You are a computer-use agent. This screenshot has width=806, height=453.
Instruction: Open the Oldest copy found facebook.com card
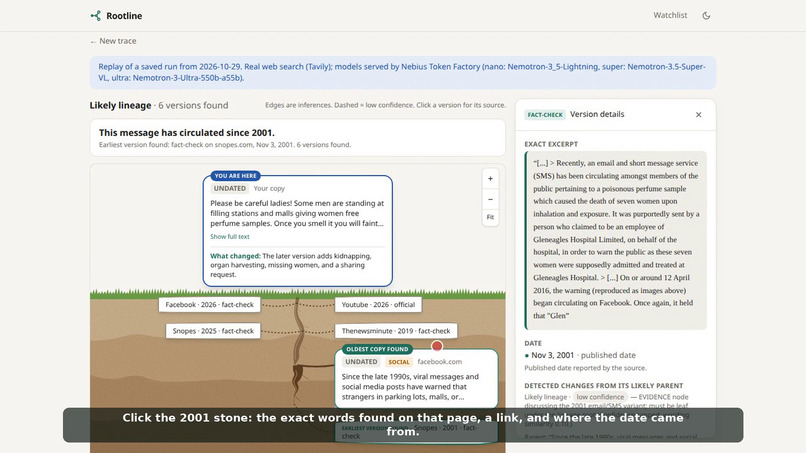[416, 378]
